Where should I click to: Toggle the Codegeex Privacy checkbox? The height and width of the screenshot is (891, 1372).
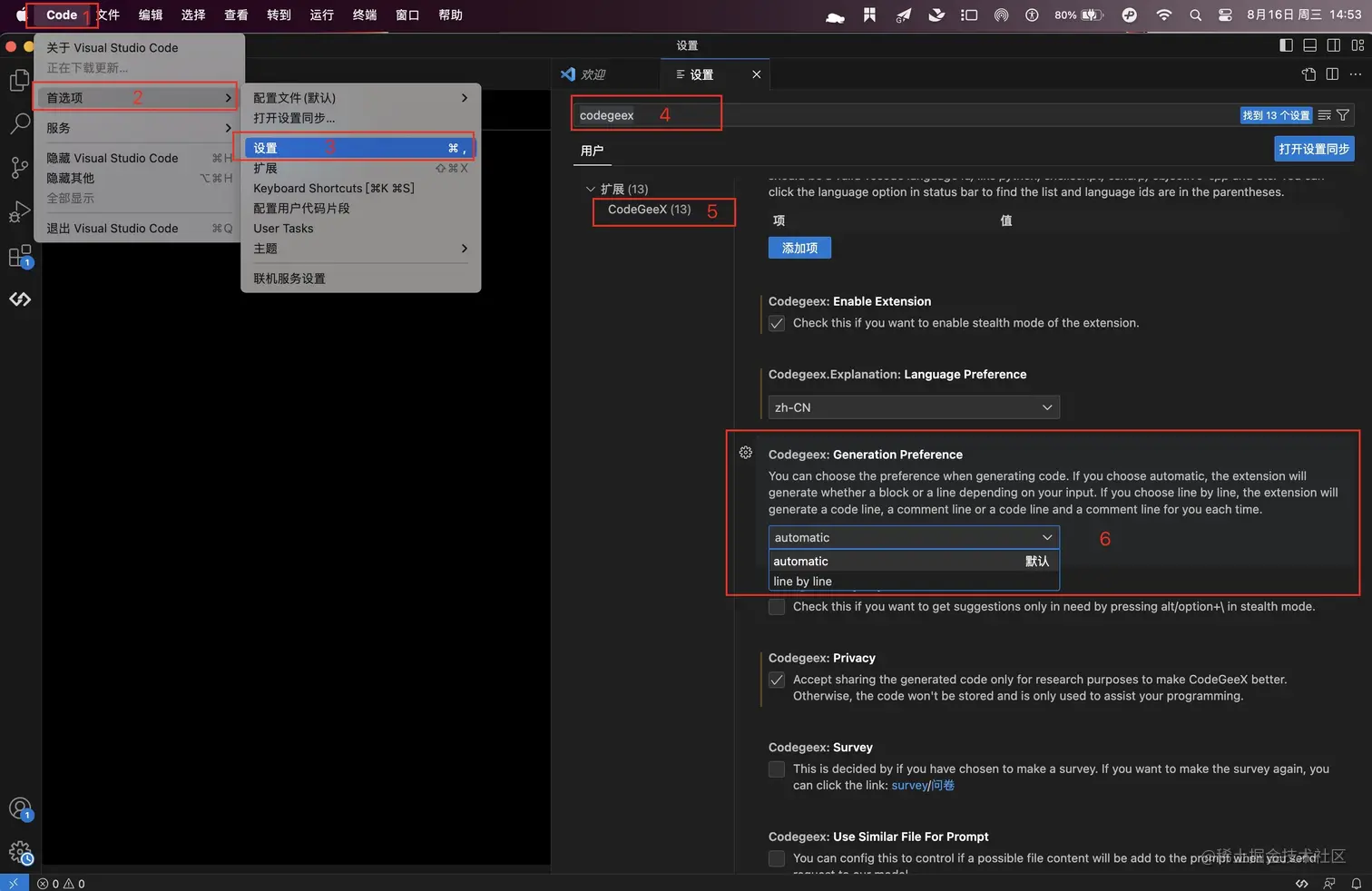click(777, 680)
